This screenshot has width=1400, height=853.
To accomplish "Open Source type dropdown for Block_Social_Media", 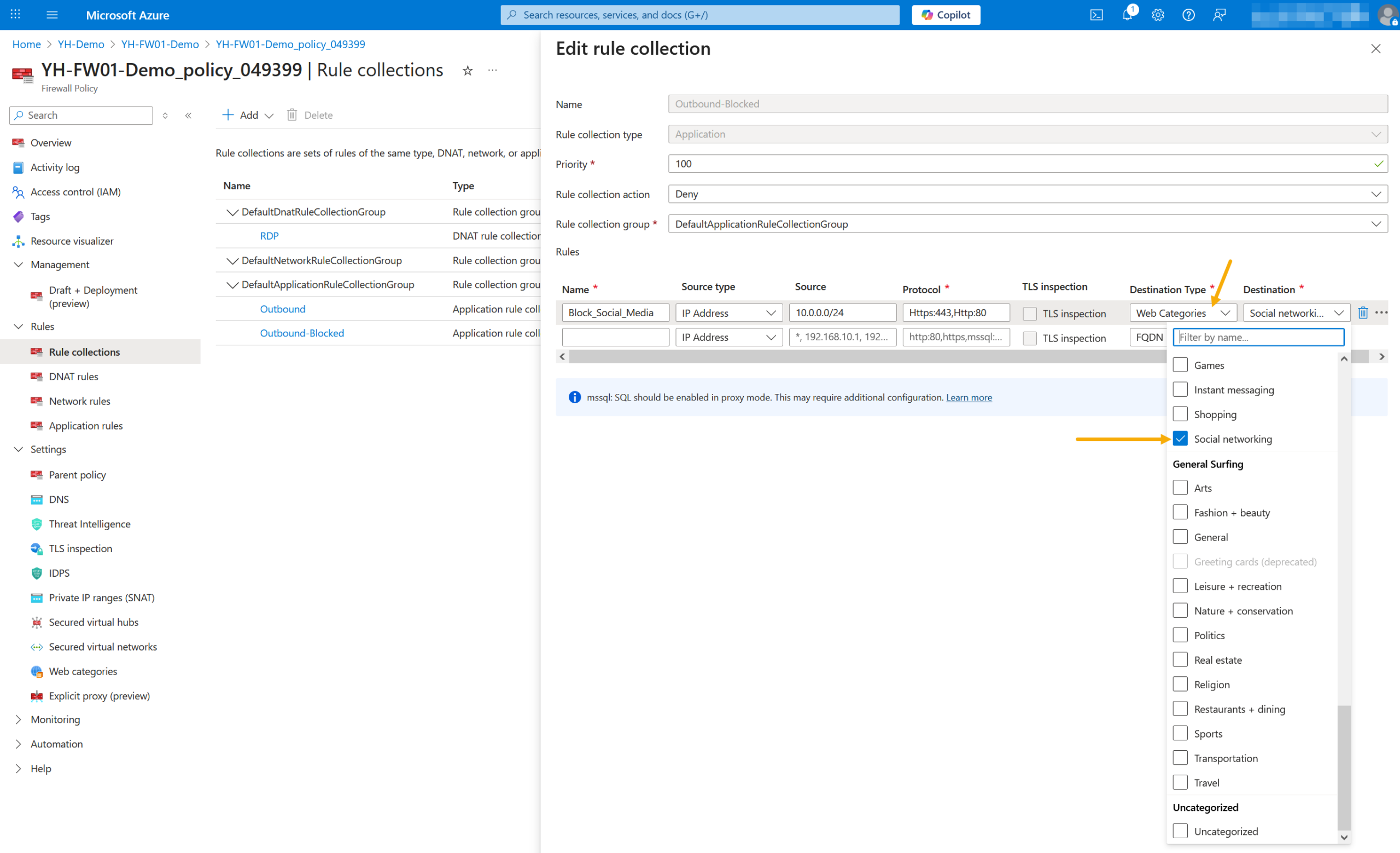I will click(728, 312).
